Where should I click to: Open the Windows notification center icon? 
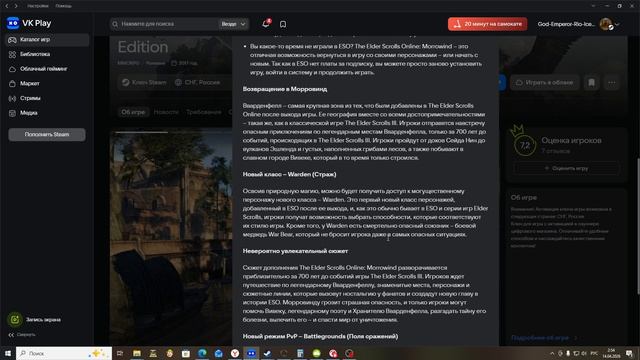629,353
